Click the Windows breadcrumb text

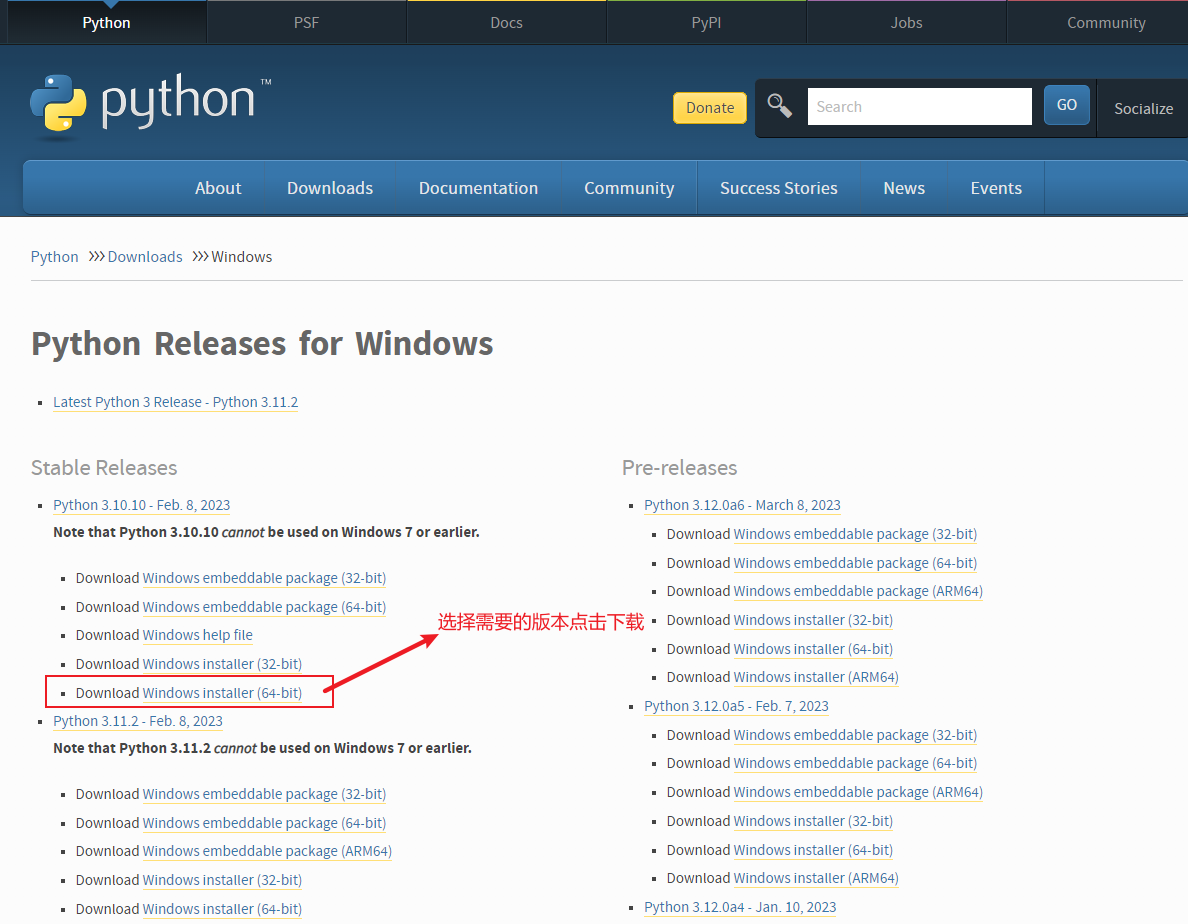pyautogui.click(x=242, y=257)
